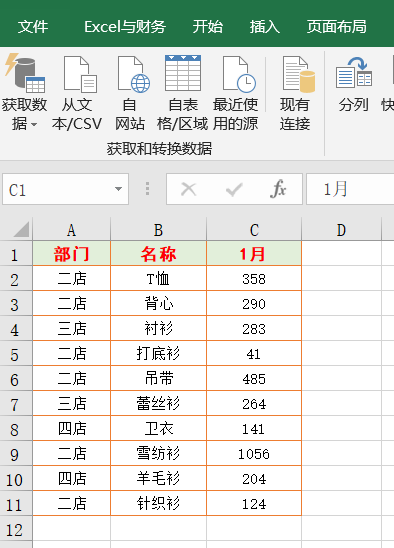Open the 文件 menu tab
The width and height of the screenshot is (394, 548).
tap(33, 27)
